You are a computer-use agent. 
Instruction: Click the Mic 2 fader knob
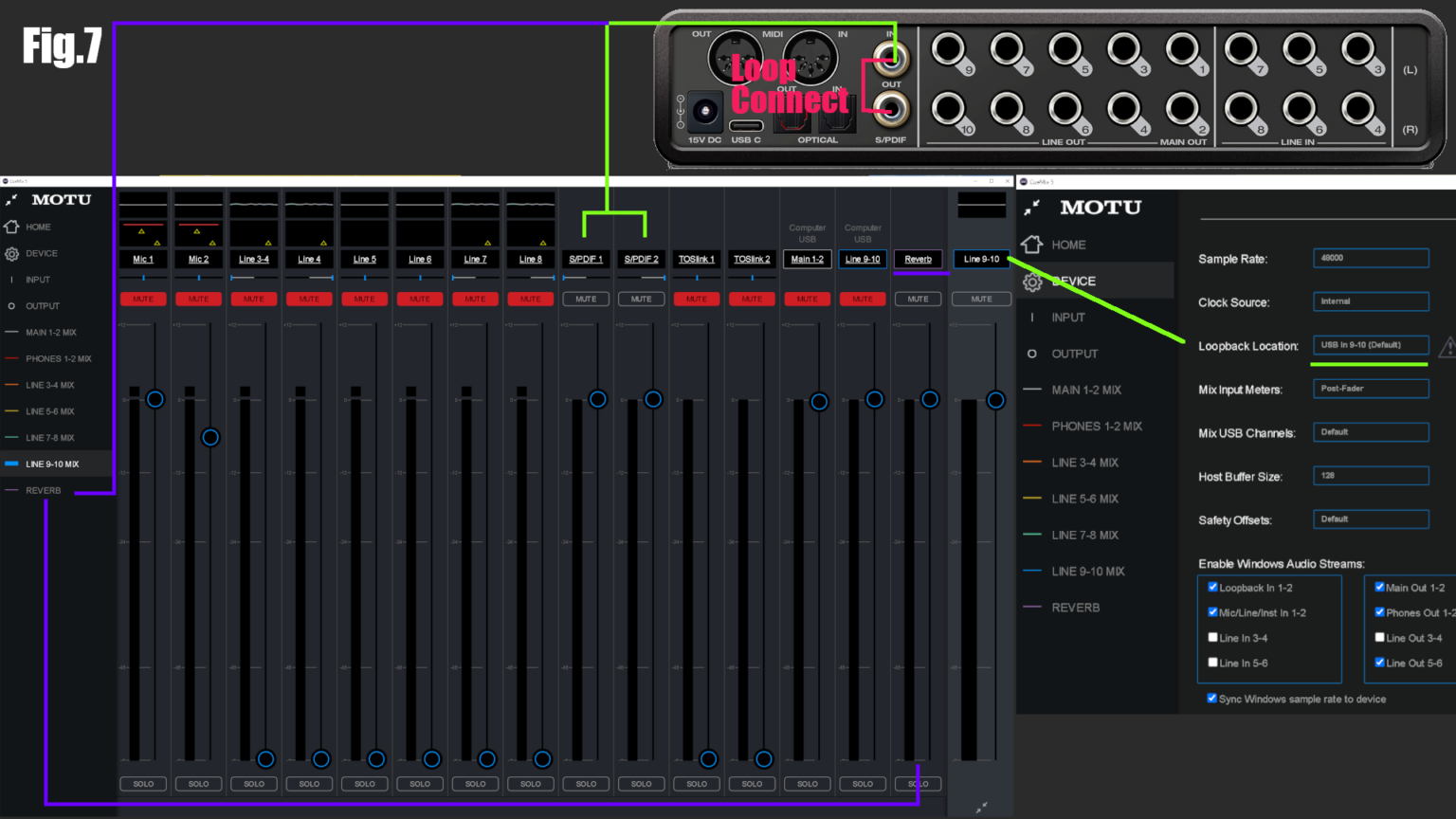(x=210, y=437)
